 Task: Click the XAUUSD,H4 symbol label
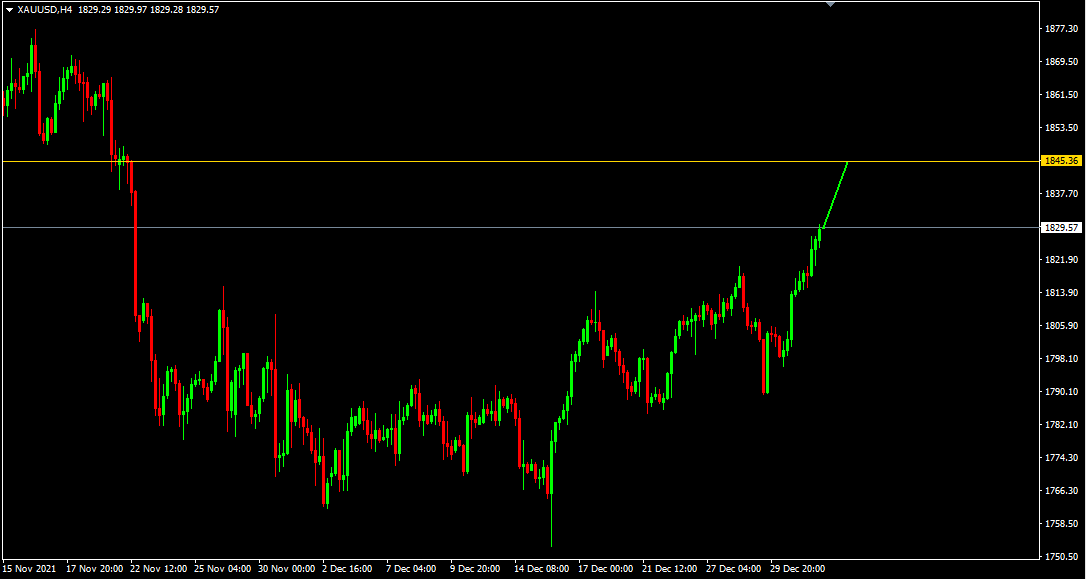[x=45, y=10]
